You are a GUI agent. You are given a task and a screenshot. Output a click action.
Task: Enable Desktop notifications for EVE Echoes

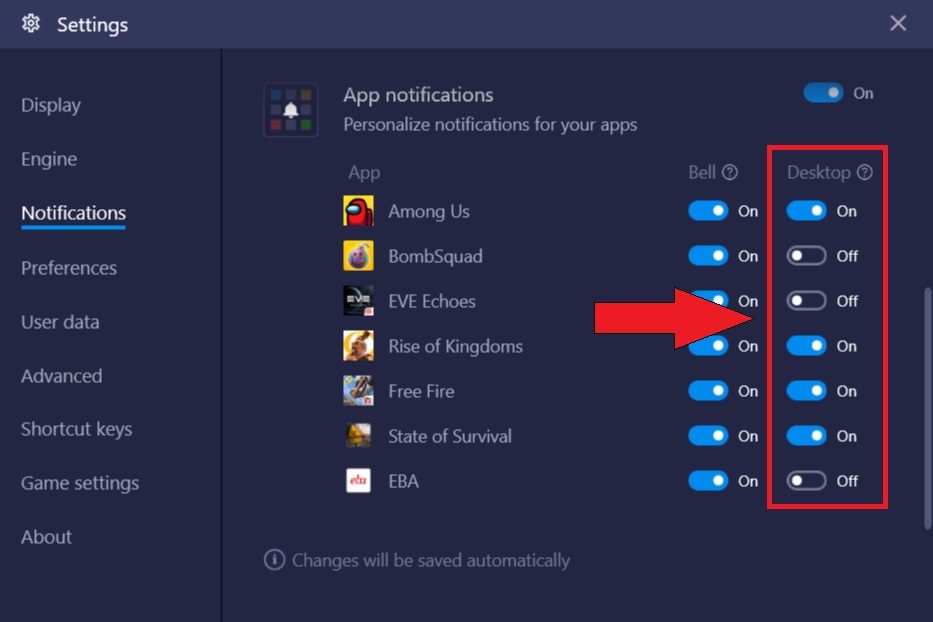pos(806,301)
